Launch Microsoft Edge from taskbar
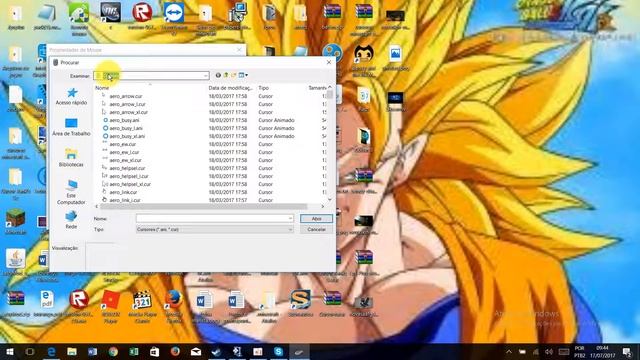The image size is (640, 360). click(51, 351)
